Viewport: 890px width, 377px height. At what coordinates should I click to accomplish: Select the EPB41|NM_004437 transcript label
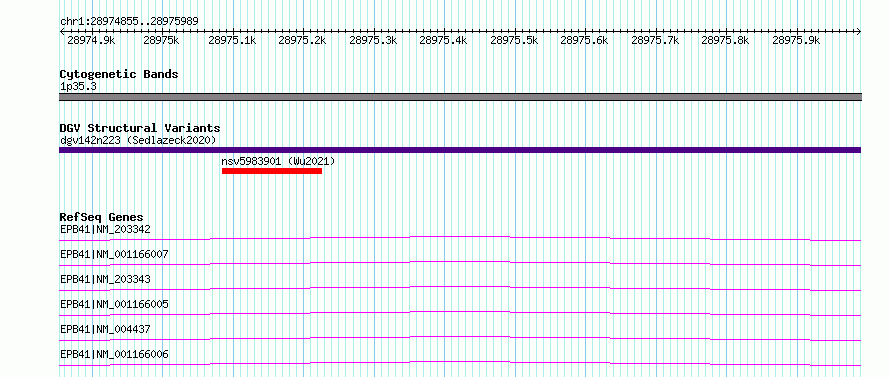click(105, 329)
